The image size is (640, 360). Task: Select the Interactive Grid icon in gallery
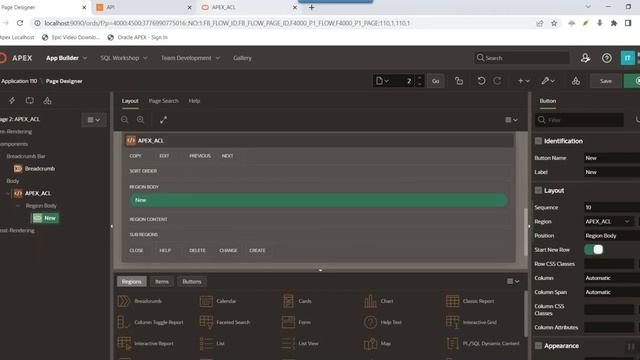pos(452,322)
